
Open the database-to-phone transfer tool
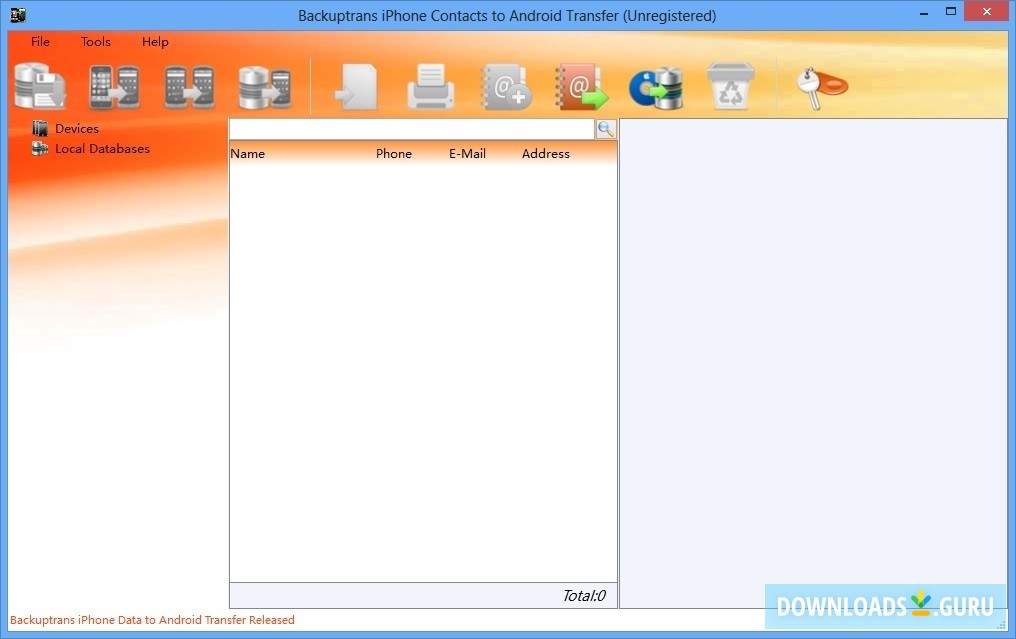click(263, 87)
